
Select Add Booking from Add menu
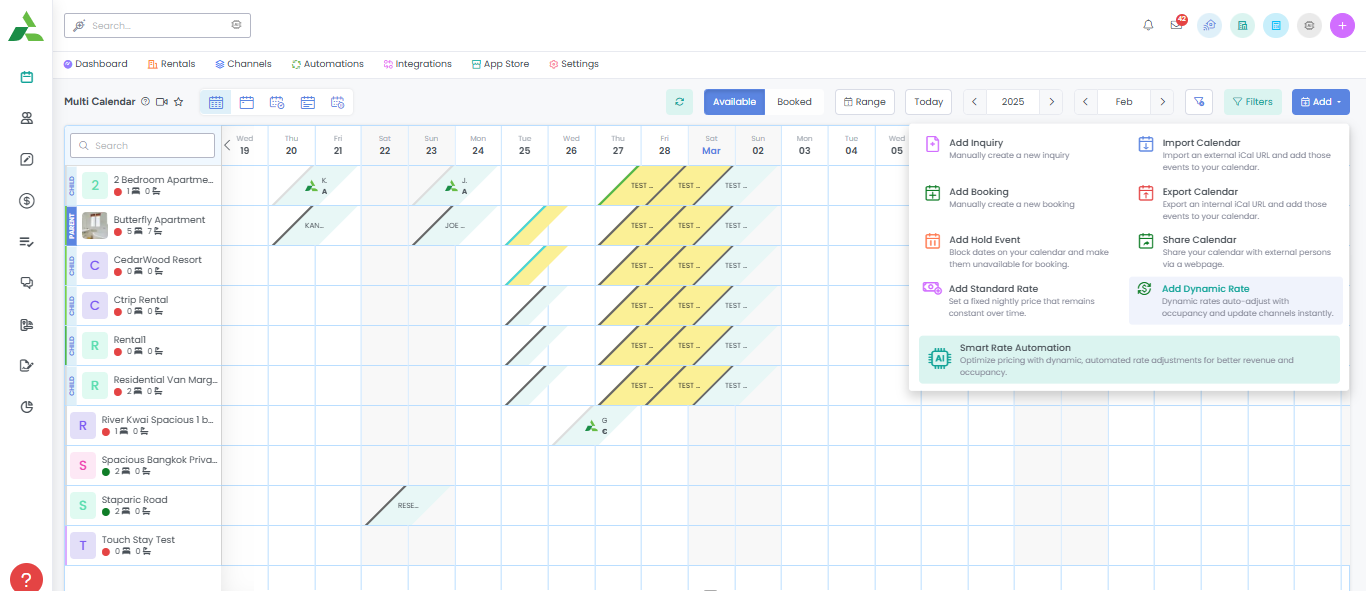click(1019, 198)
